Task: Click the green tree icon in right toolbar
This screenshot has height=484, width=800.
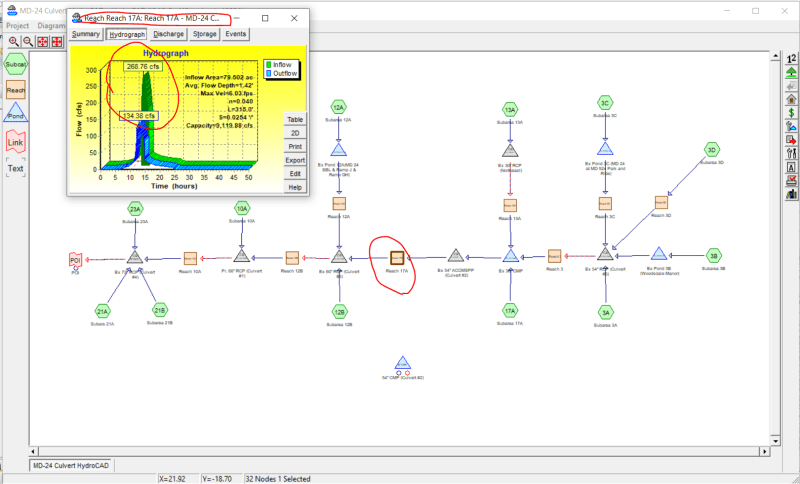Action: tap(791, 72)
